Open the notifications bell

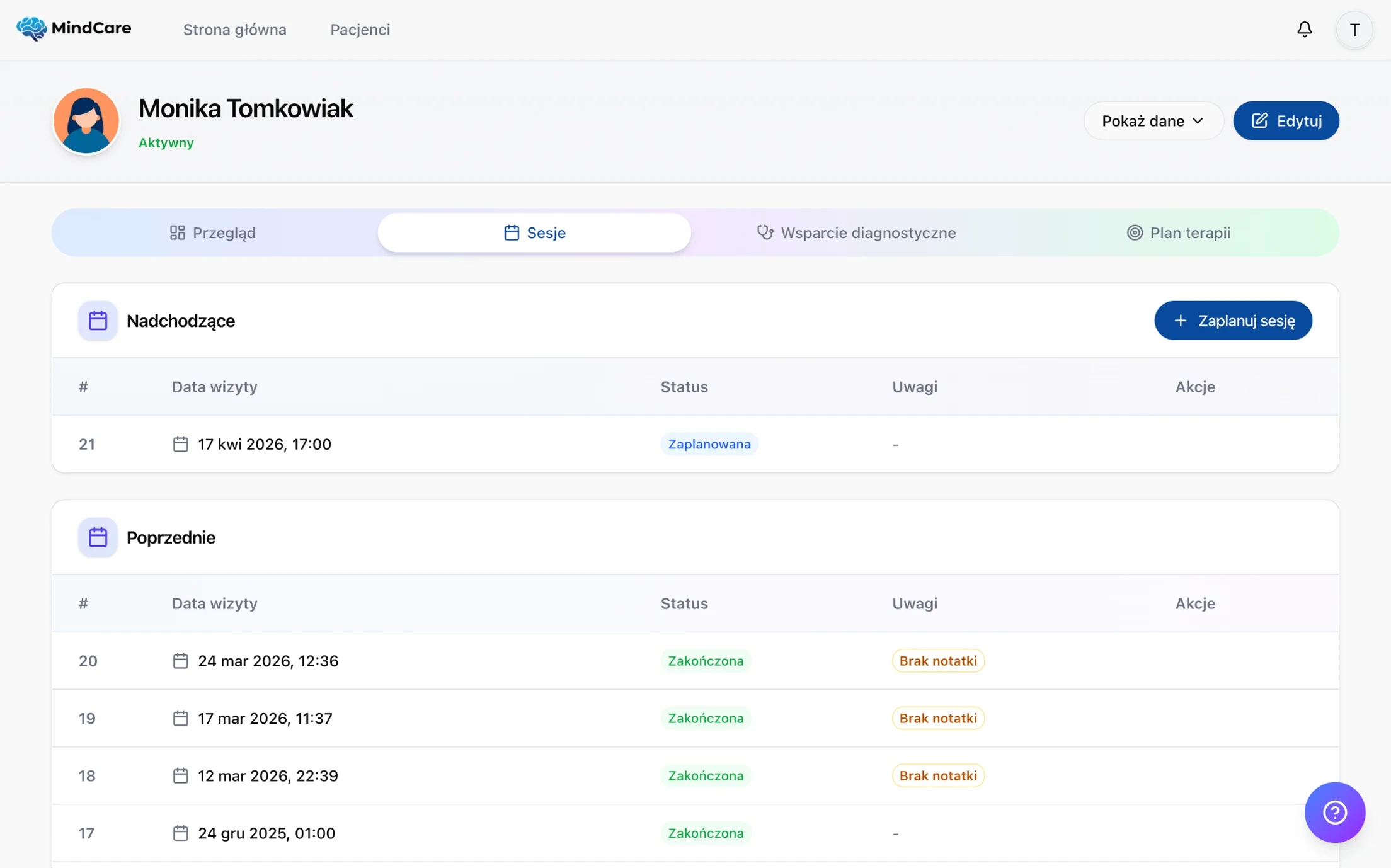point(1305,29)
